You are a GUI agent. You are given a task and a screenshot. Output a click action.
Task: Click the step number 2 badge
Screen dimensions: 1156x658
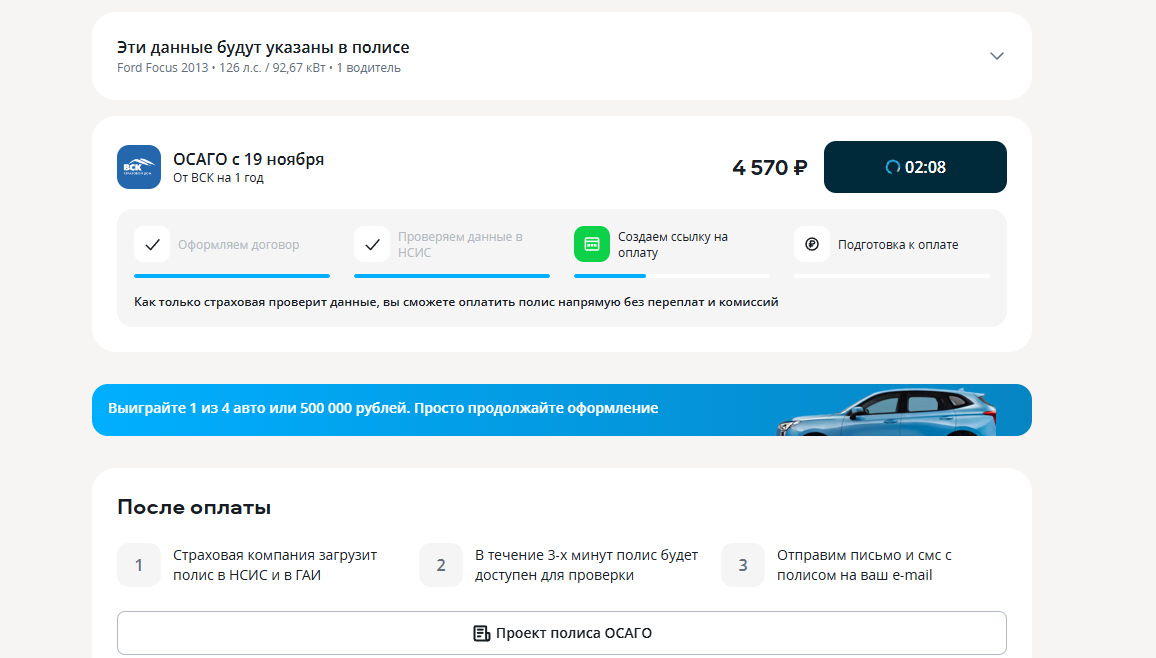tap(441, 565)
